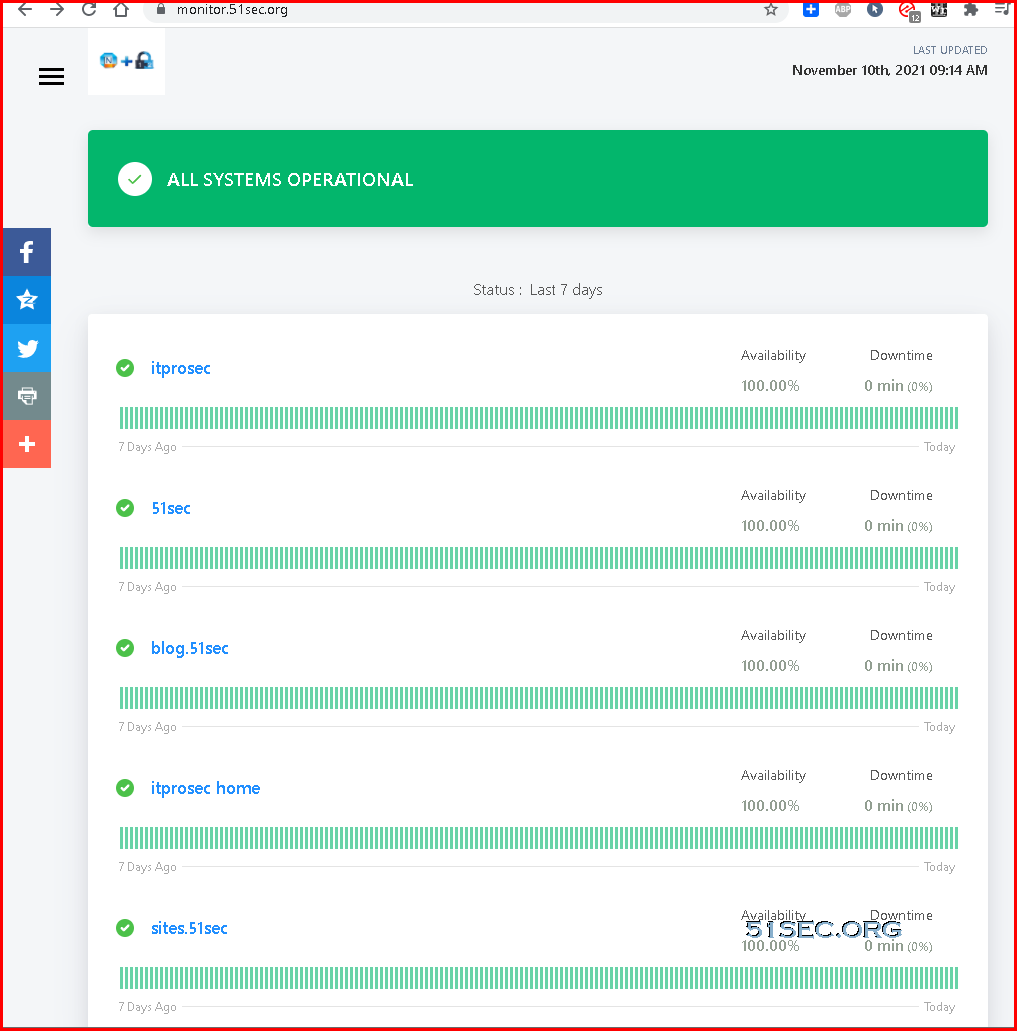Open the cursor-arrow extension icon
This screenshot has width=1017, height=1031.
tap(874, 9)
